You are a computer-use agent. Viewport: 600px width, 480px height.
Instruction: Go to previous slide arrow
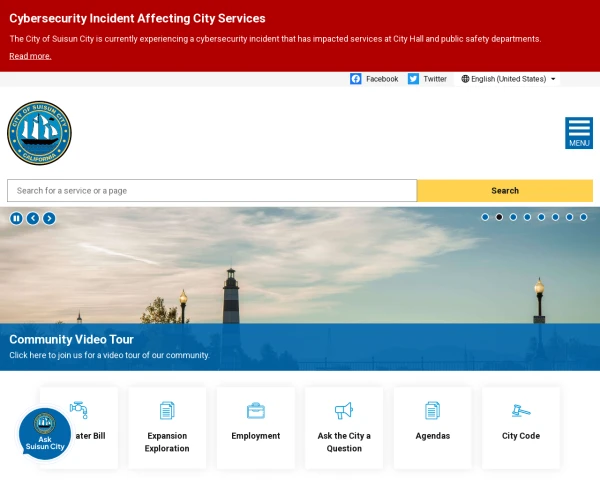click(x=33, y=218)
